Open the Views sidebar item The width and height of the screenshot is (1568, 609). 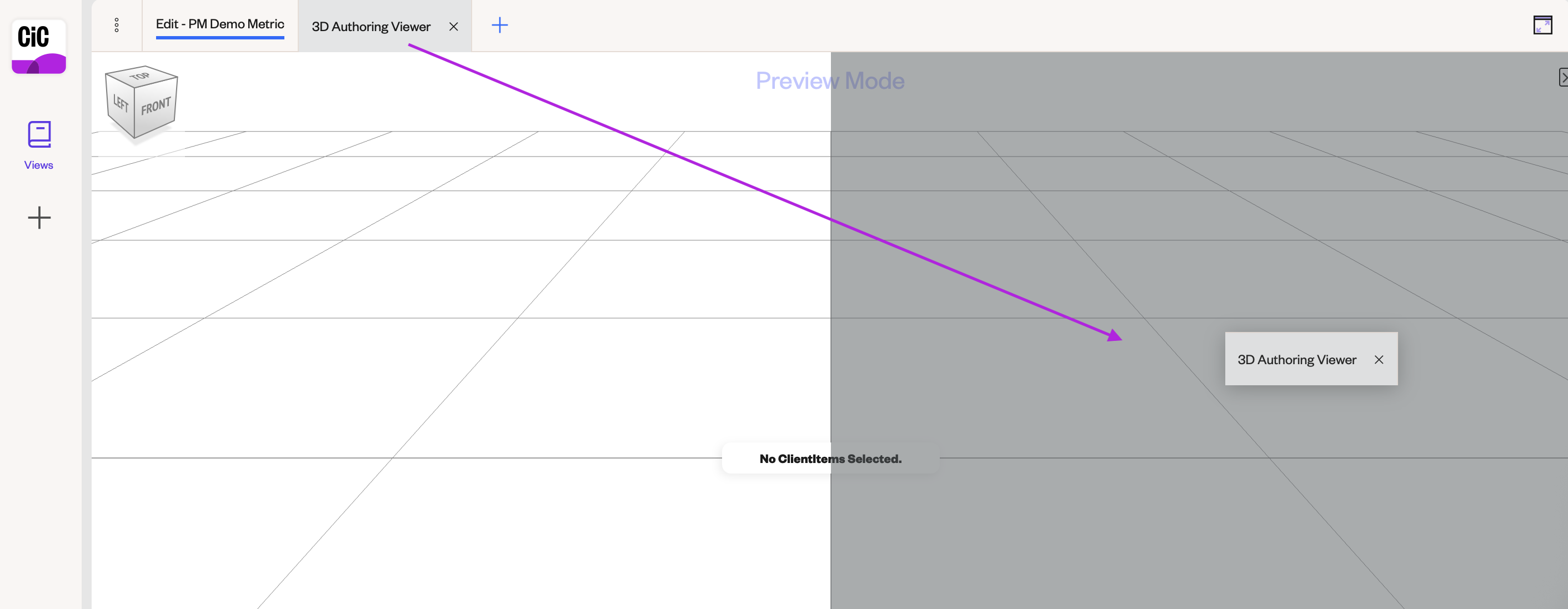(x=39, y=146)
